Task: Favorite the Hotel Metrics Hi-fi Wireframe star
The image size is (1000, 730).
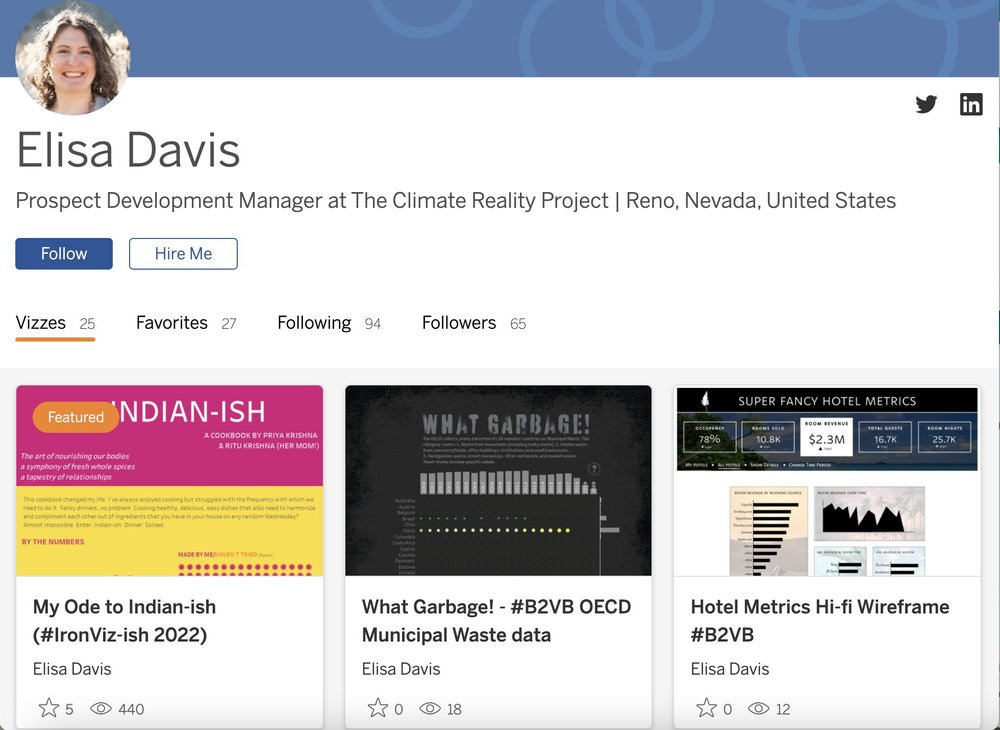Action: click(706, 708)
